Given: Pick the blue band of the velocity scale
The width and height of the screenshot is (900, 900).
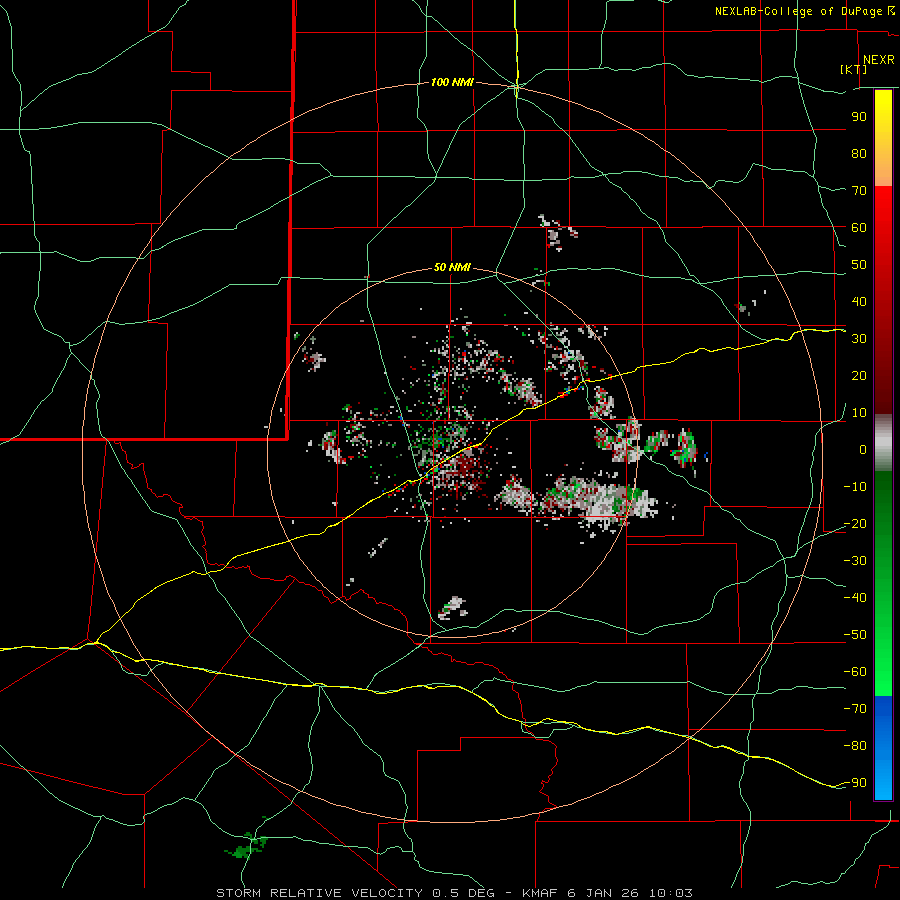Looking at the screenshot, I should [x=883, y=748].
